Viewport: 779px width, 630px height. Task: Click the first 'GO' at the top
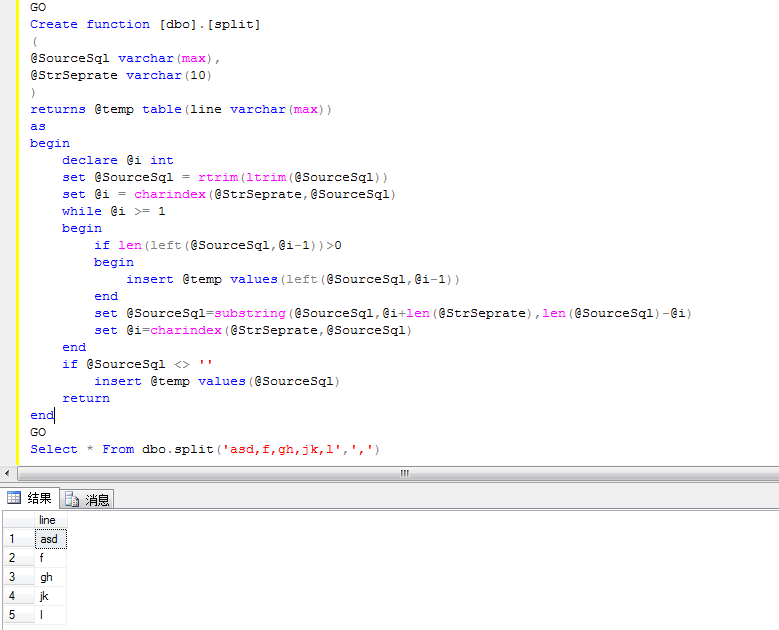[38, 7]
